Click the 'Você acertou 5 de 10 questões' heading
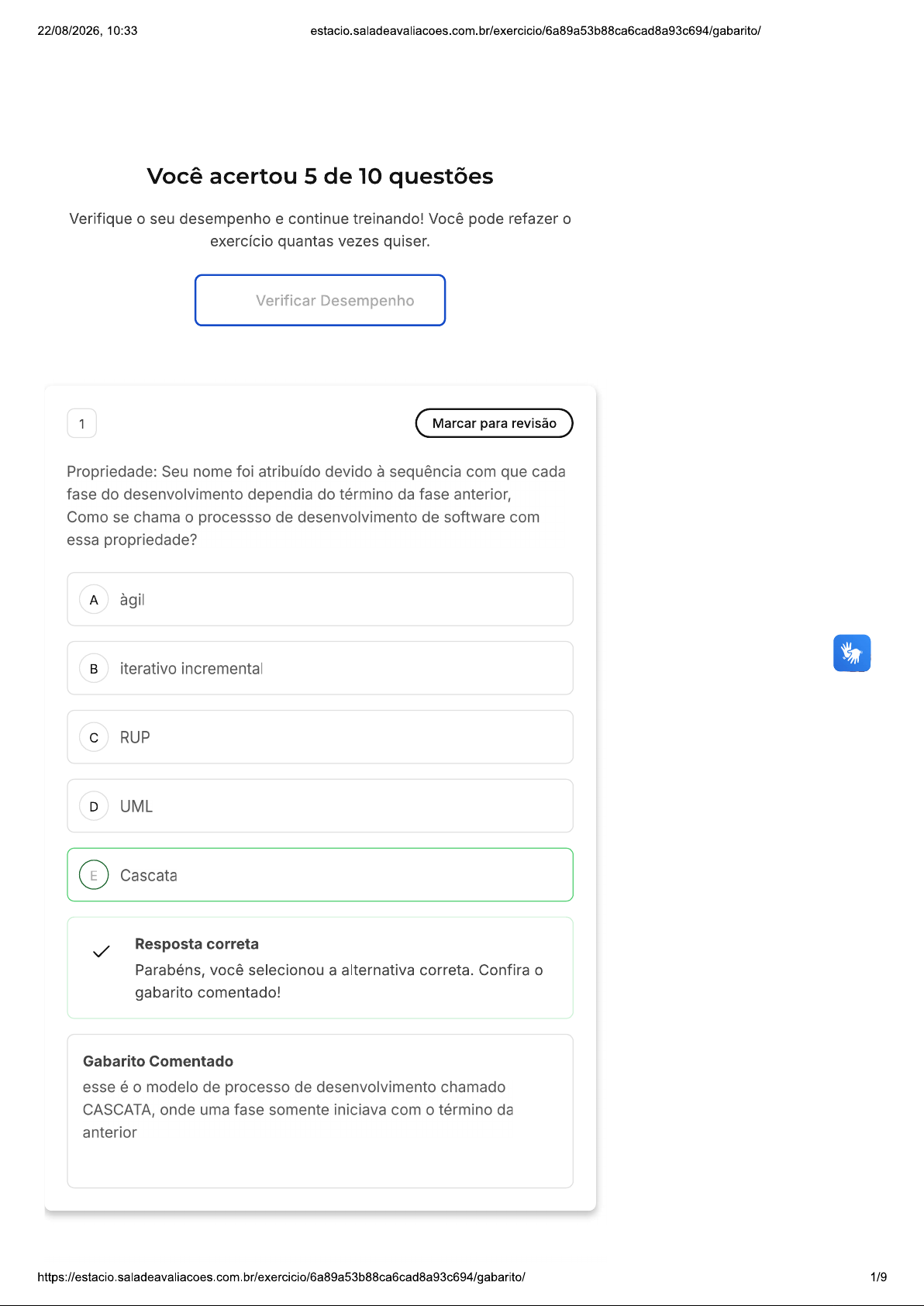 click(320, 176)
